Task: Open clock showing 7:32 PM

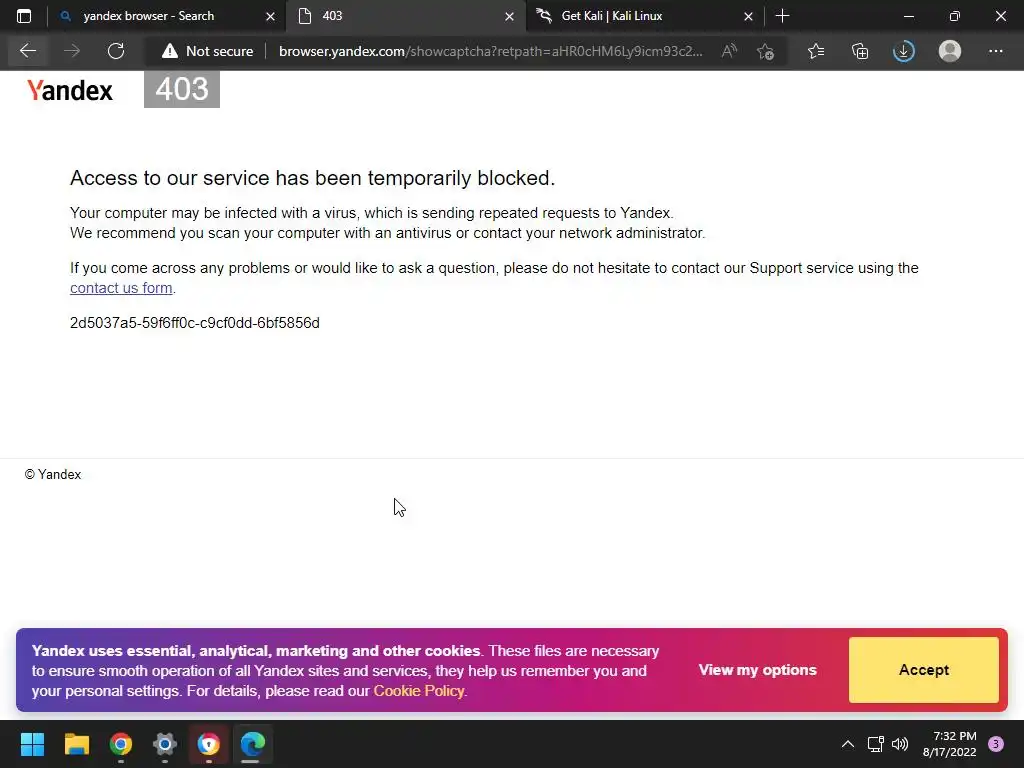Action: point(950,744)
